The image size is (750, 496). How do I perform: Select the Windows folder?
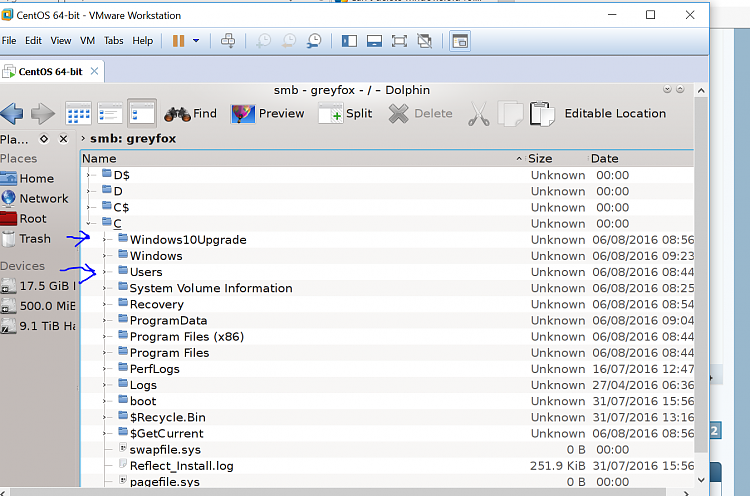click(156, 256)
